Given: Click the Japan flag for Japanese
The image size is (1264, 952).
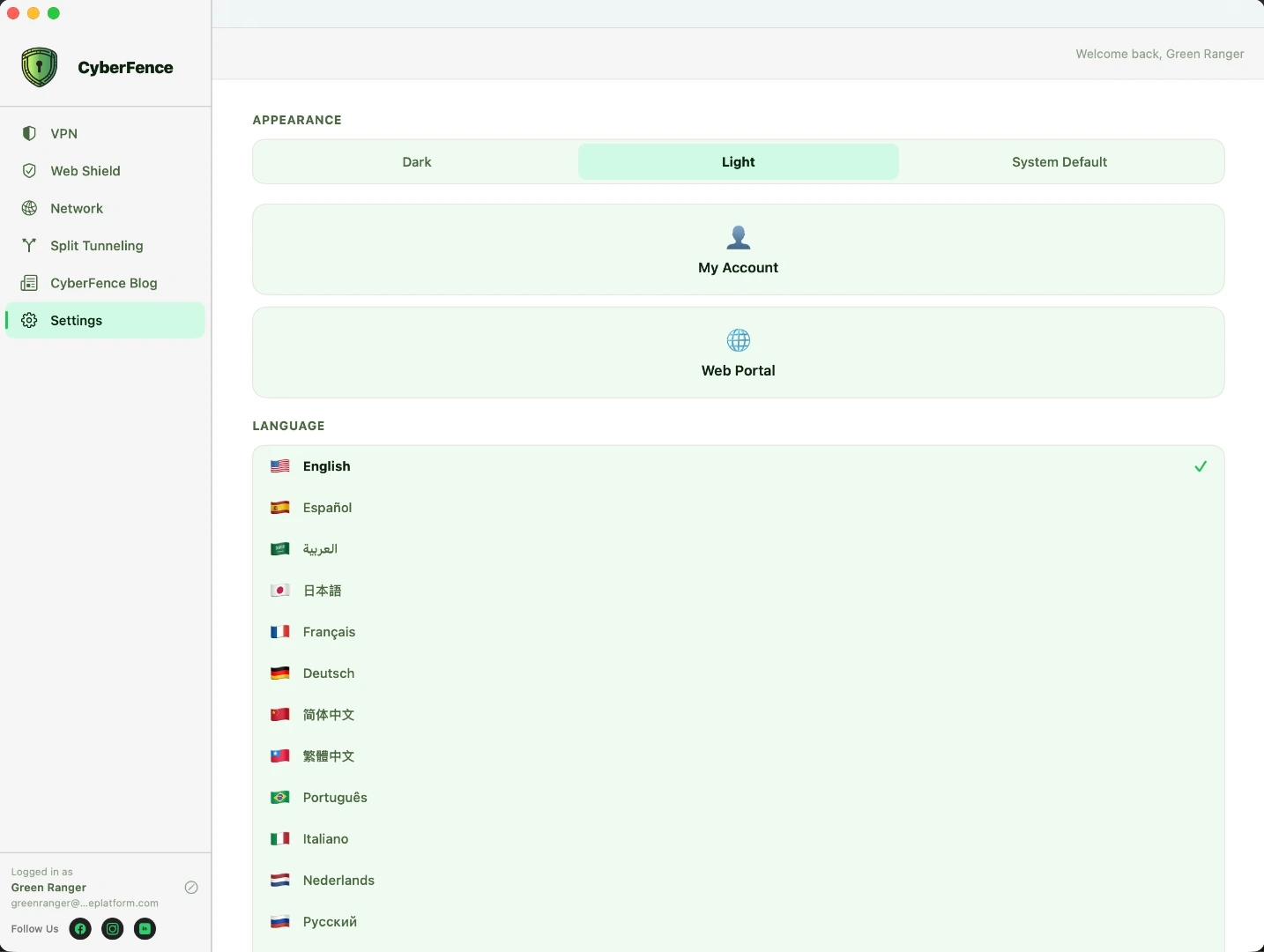Looking at the screenshot, I should [280, 591].
